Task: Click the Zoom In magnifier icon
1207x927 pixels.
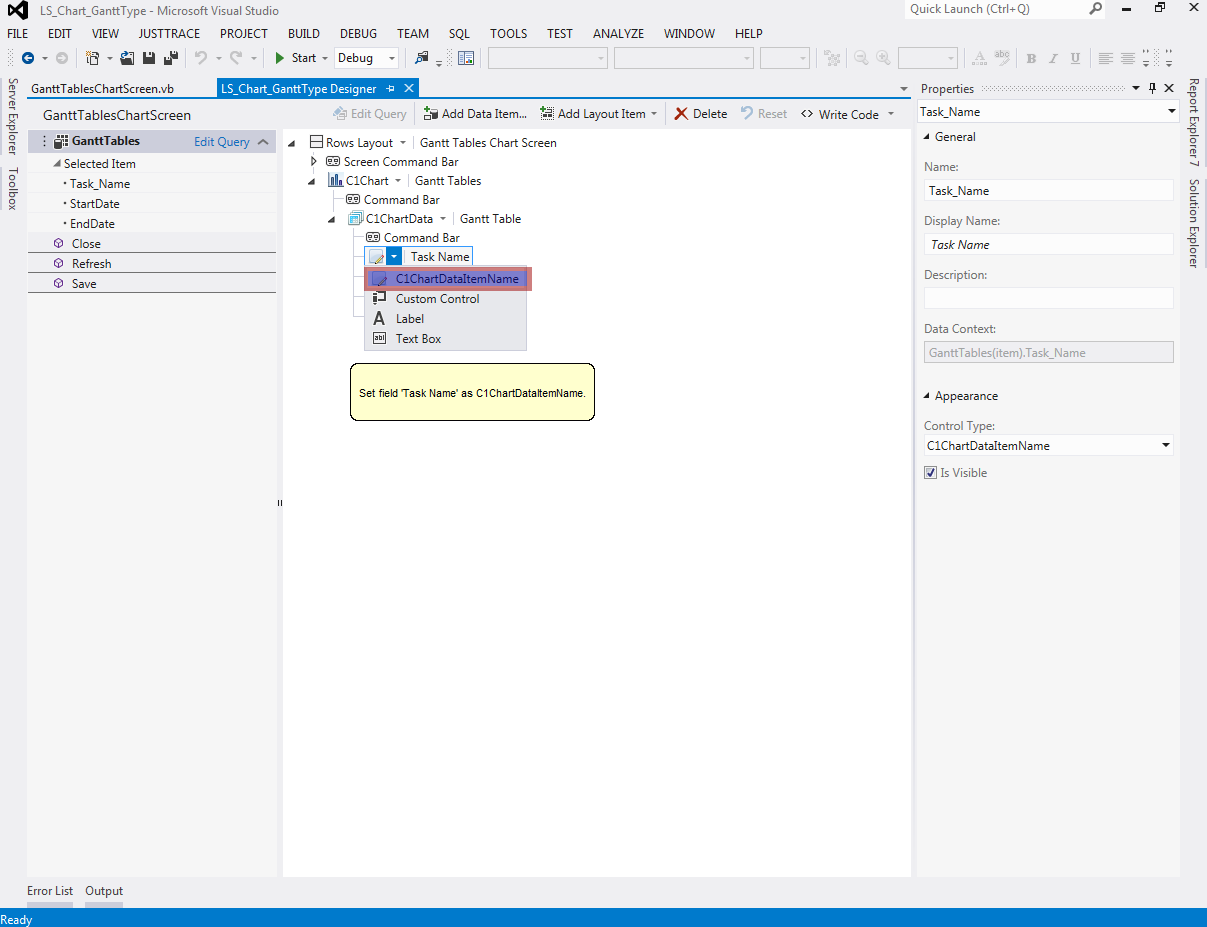Action: tap(883, 58)
